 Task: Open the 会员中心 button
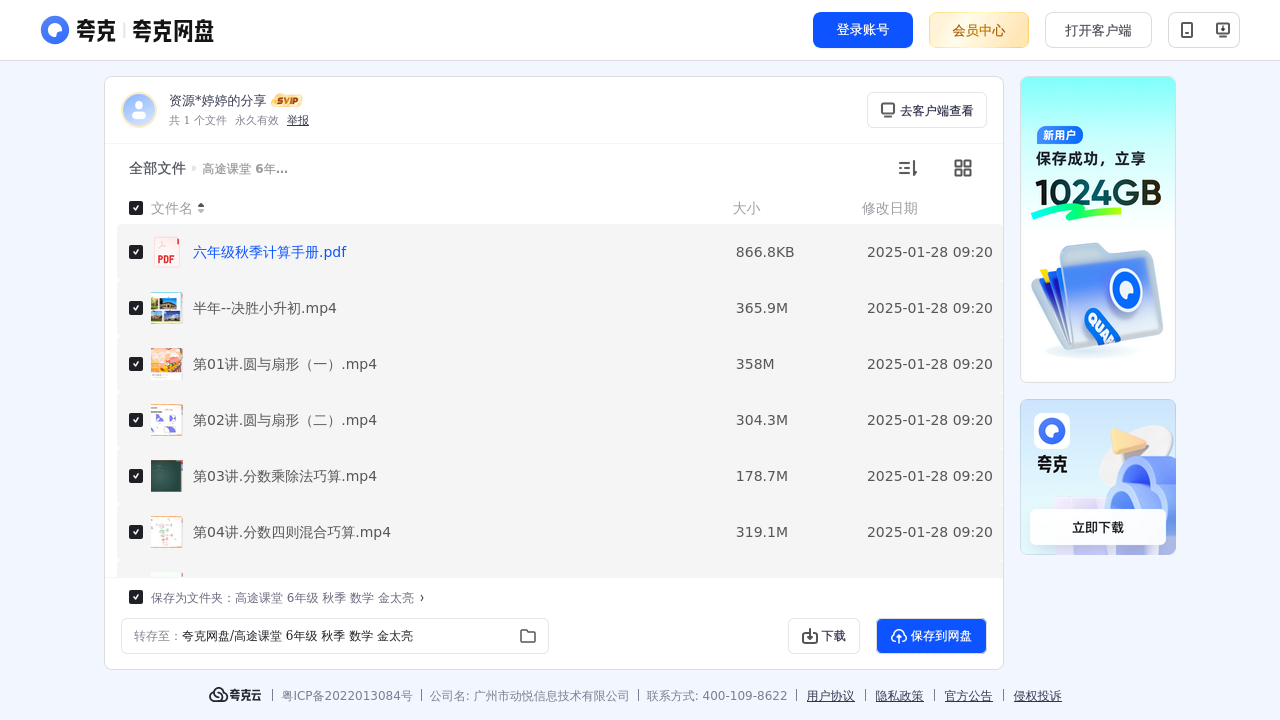pyautogui.click(x=979, y=30)
